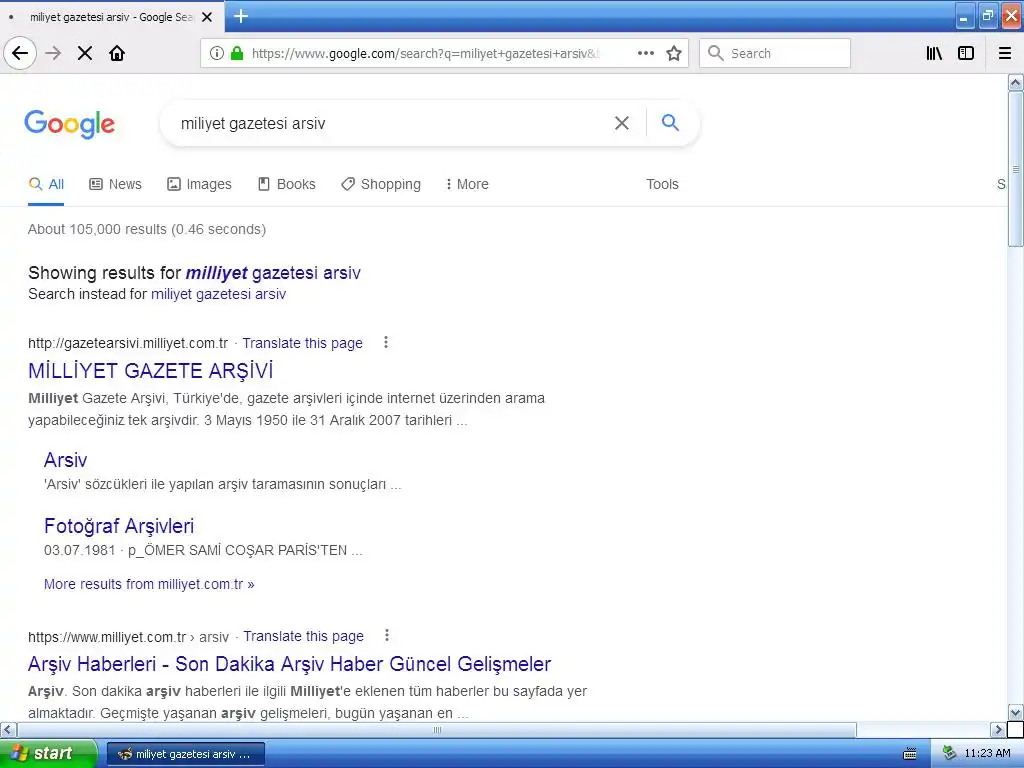This screenshot has width=1024, height=768.
Task: Go back with the browser back arrow
Action: tap(20, 53)
